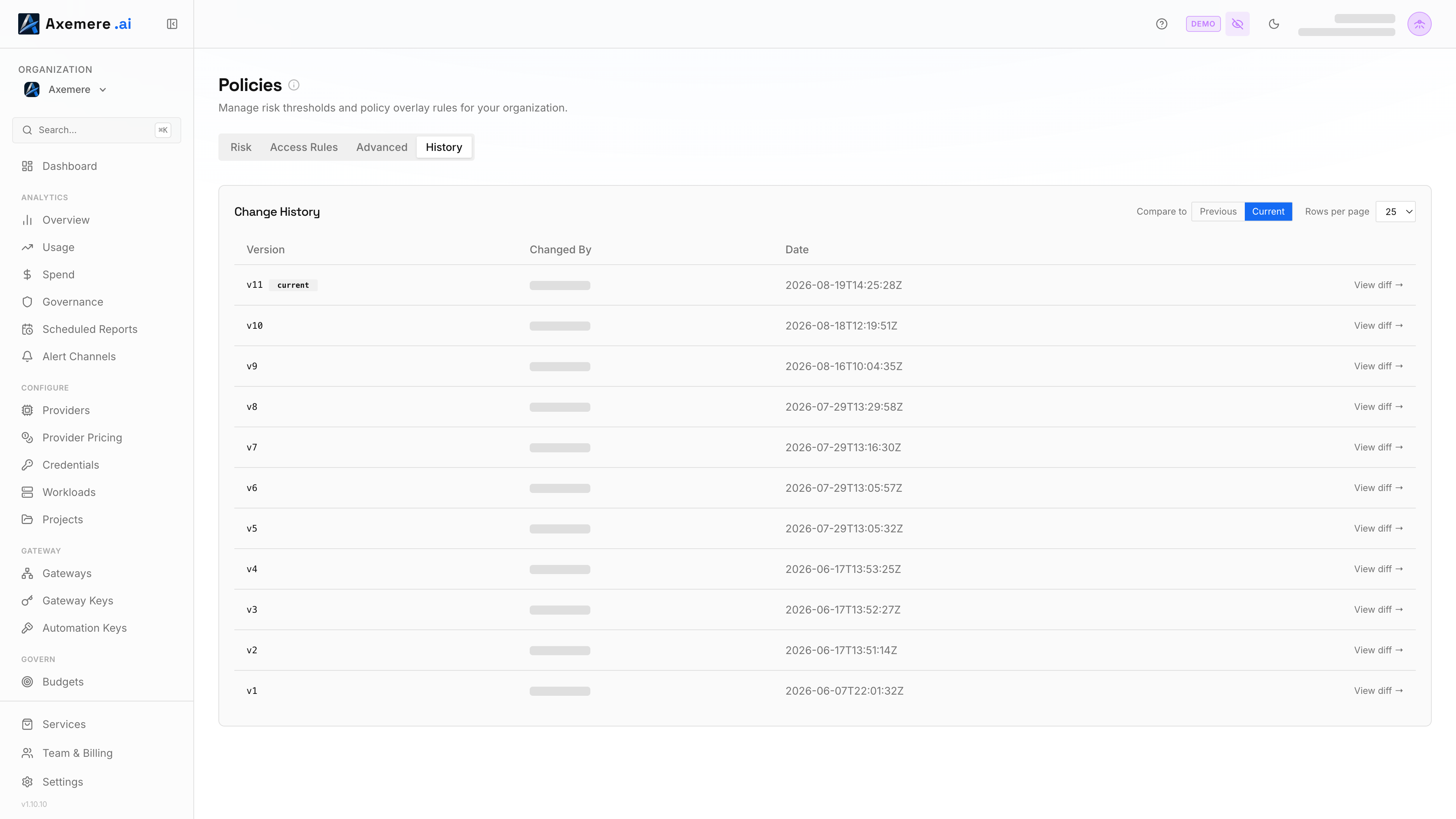
Task: Click the DEMO badge
Action: point(1203,24)
